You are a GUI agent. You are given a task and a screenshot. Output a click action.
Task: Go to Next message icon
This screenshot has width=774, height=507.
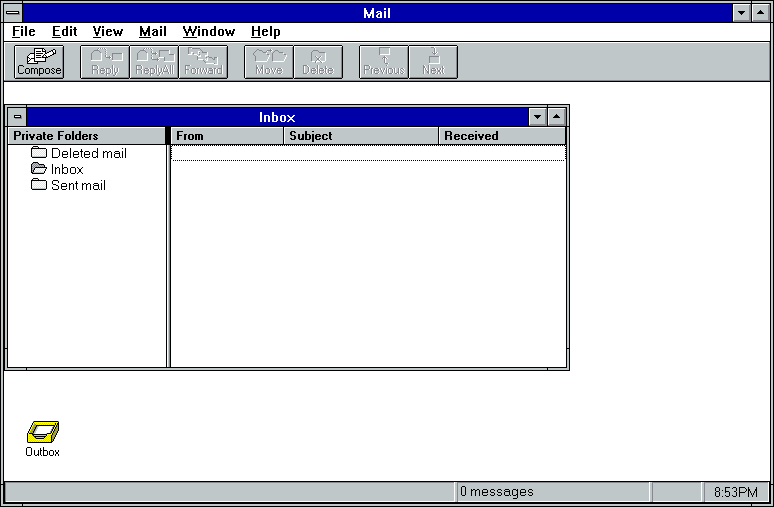433,62
